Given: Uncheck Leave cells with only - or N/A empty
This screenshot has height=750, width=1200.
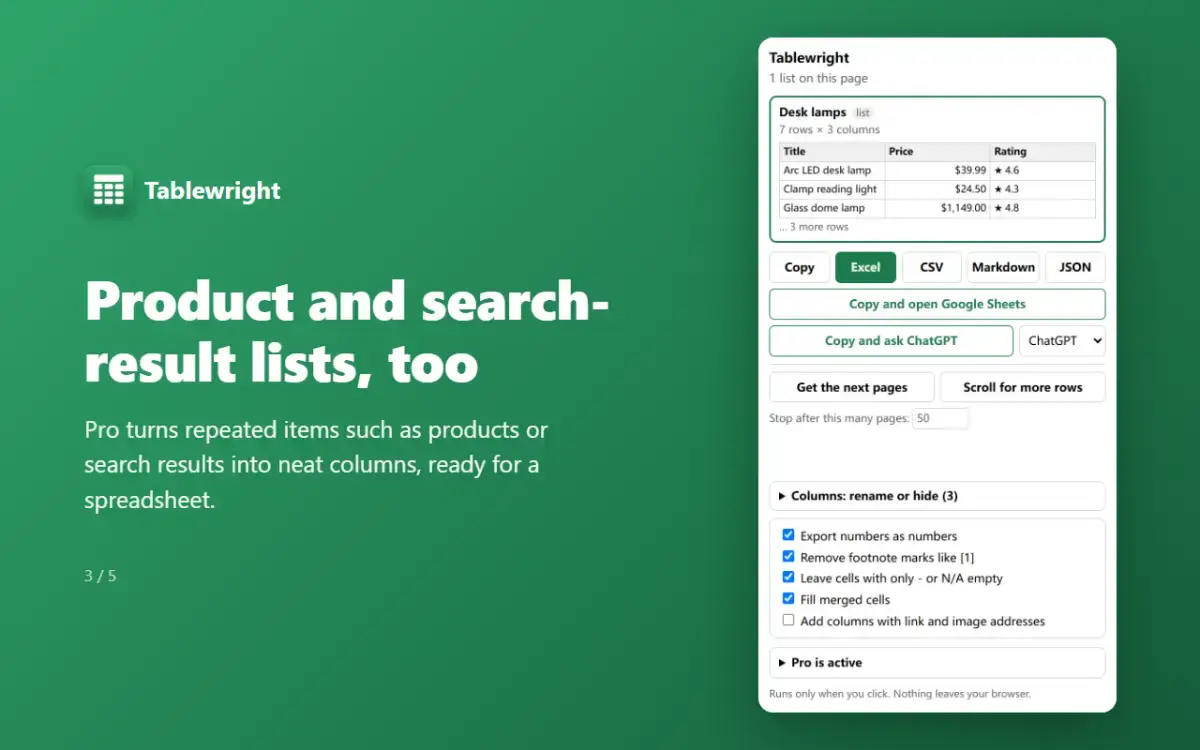Looking at the screenshot, I should pyautogui.click(x=788, y=577).
